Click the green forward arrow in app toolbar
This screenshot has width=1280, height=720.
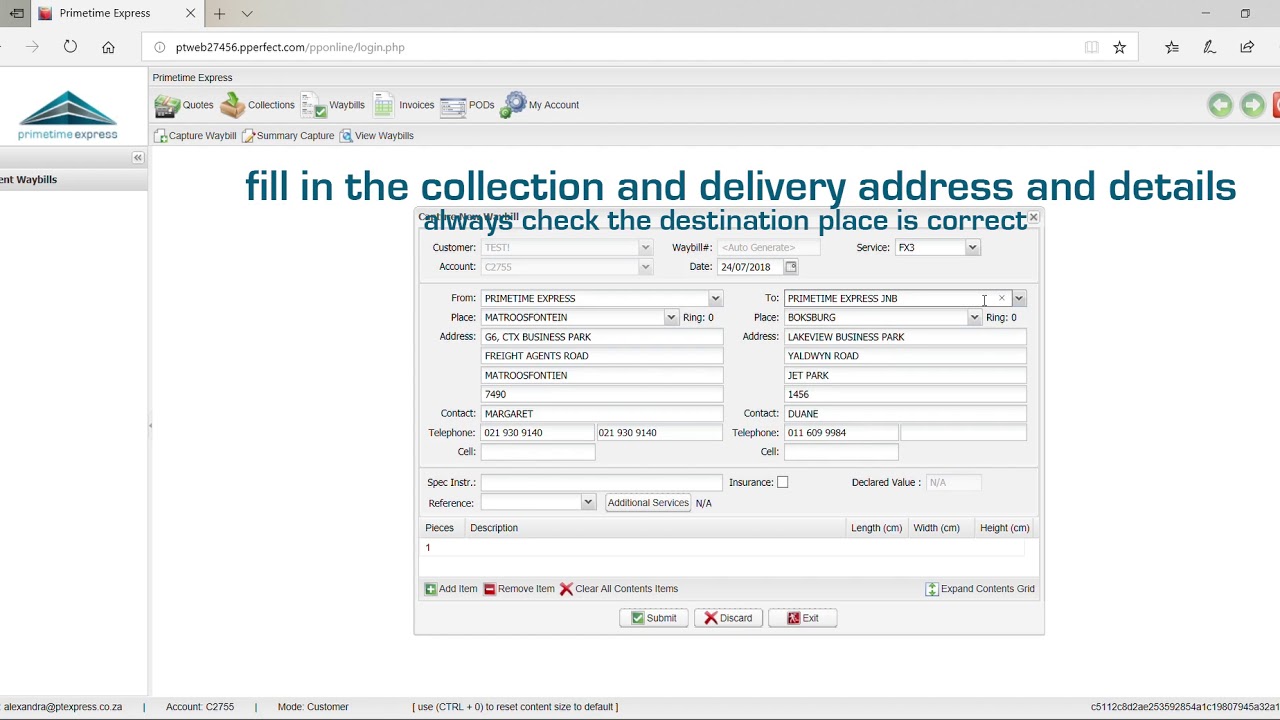(1253, 105)
